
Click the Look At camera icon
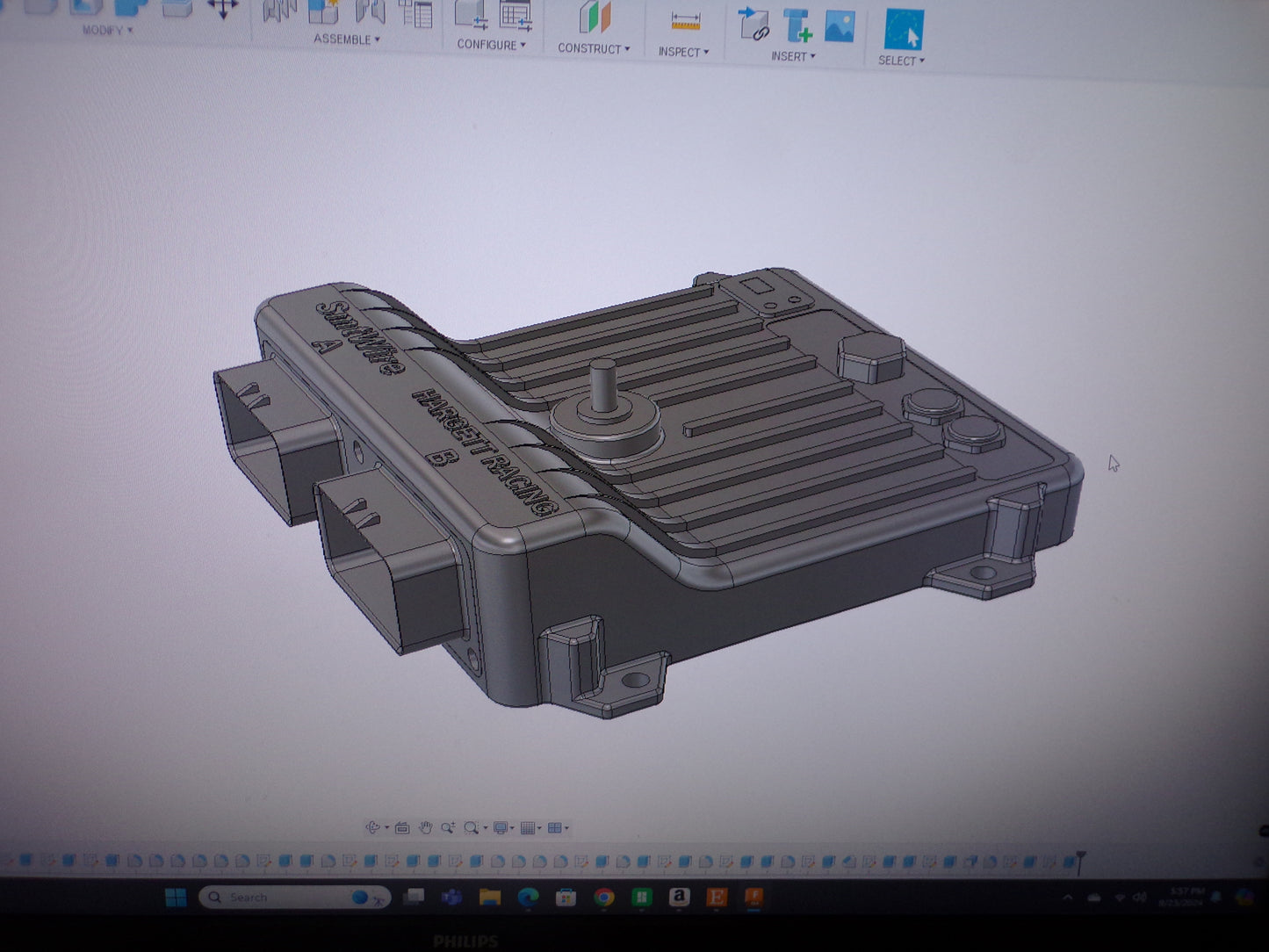tap(402, 827)
